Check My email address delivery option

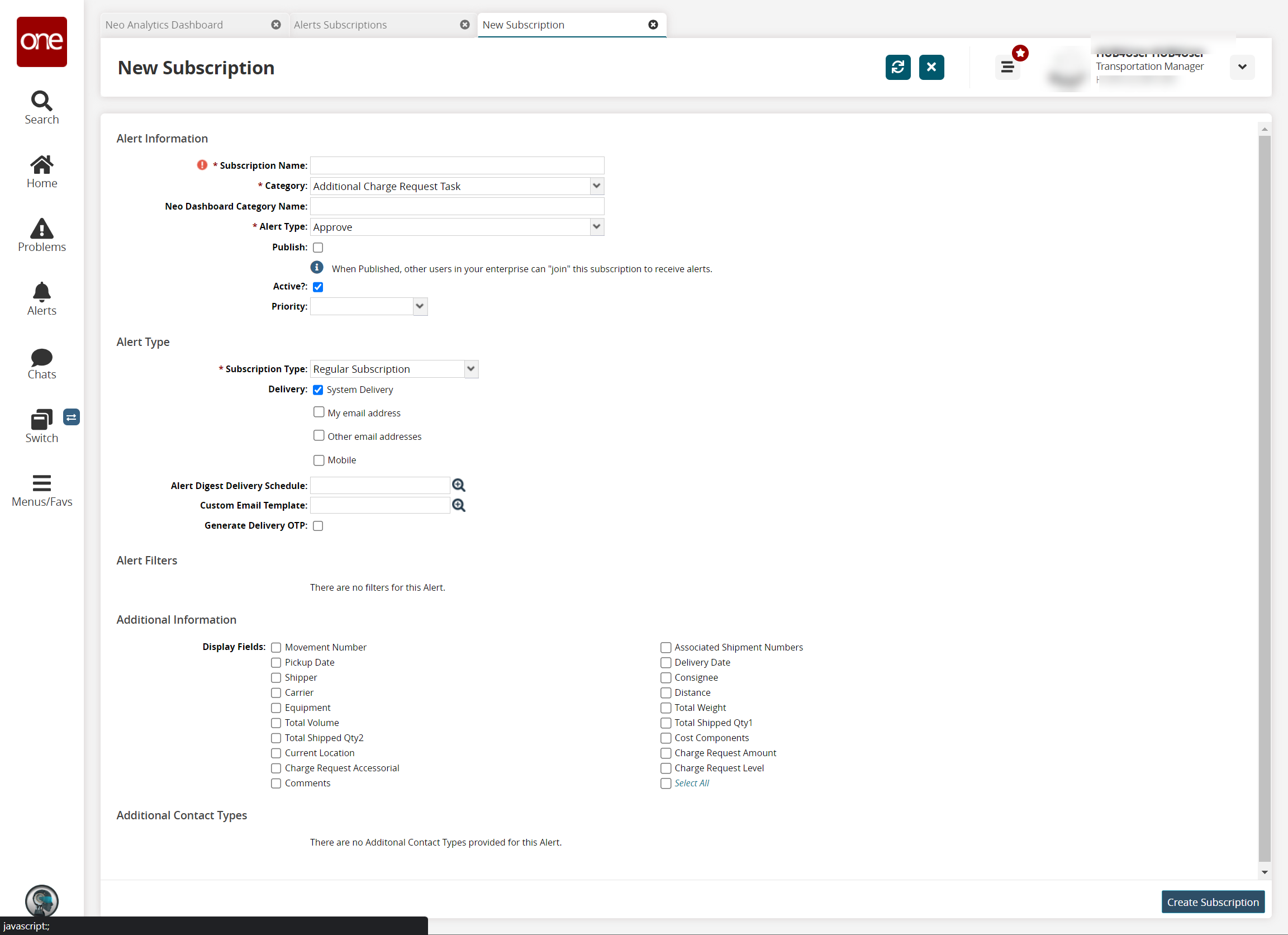pyautogui.click(x=319, y=412)
